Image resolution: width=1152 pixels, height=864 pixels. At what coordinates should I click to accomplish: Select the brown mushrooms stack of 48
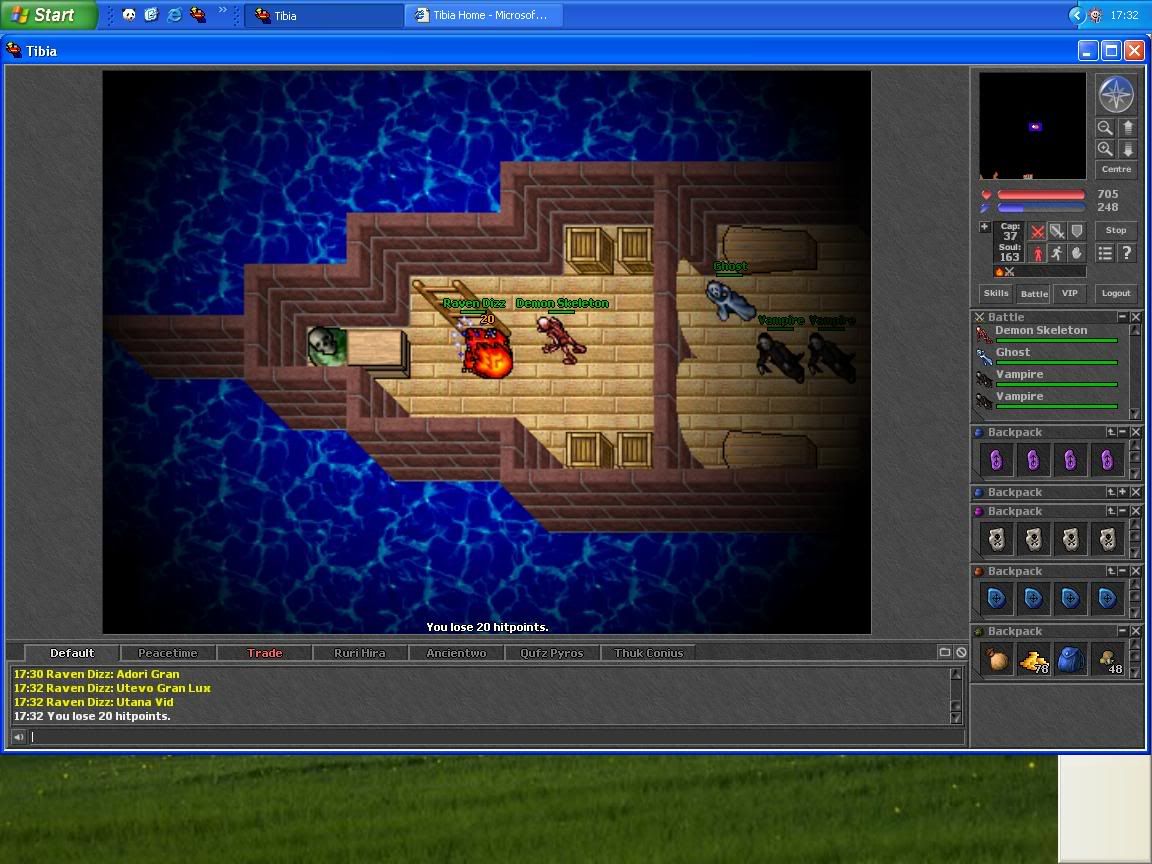[1108, 659]
